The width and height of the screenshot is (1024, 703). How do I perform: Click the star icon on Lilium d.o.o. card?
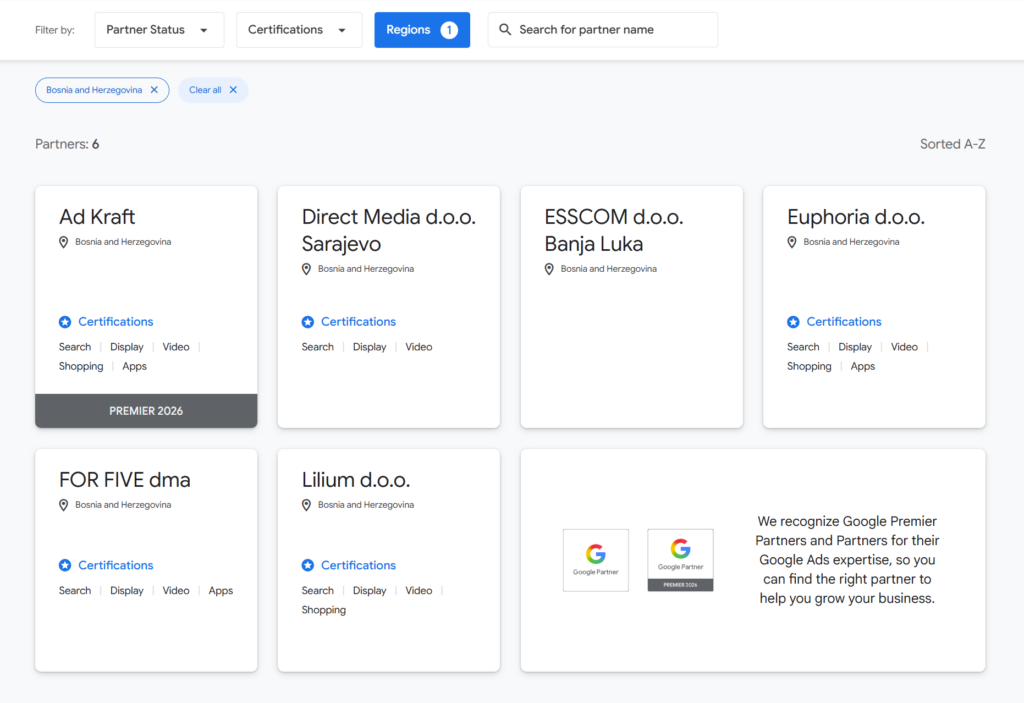[x=308, y=566]
